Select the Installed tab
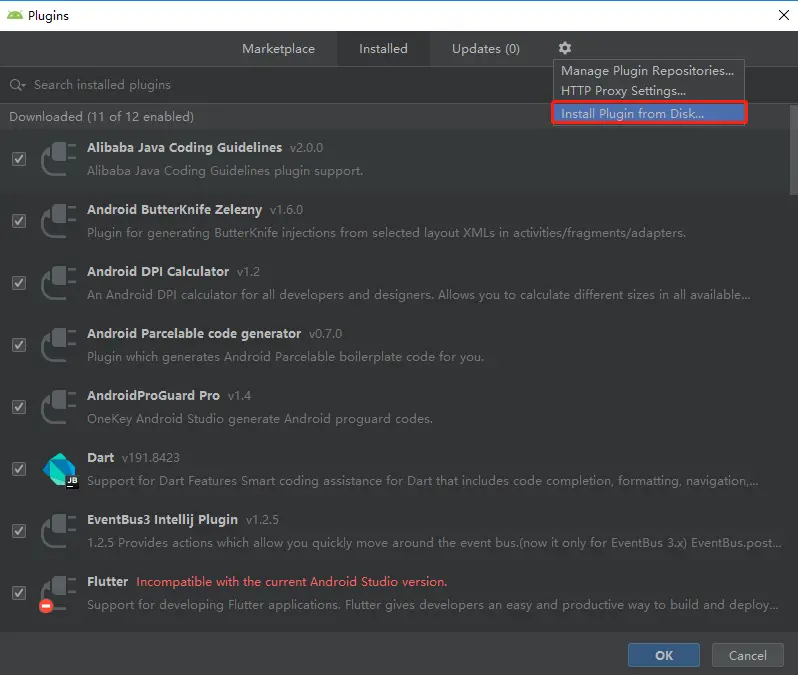The image size is (798, 675). tap(383, 49)
